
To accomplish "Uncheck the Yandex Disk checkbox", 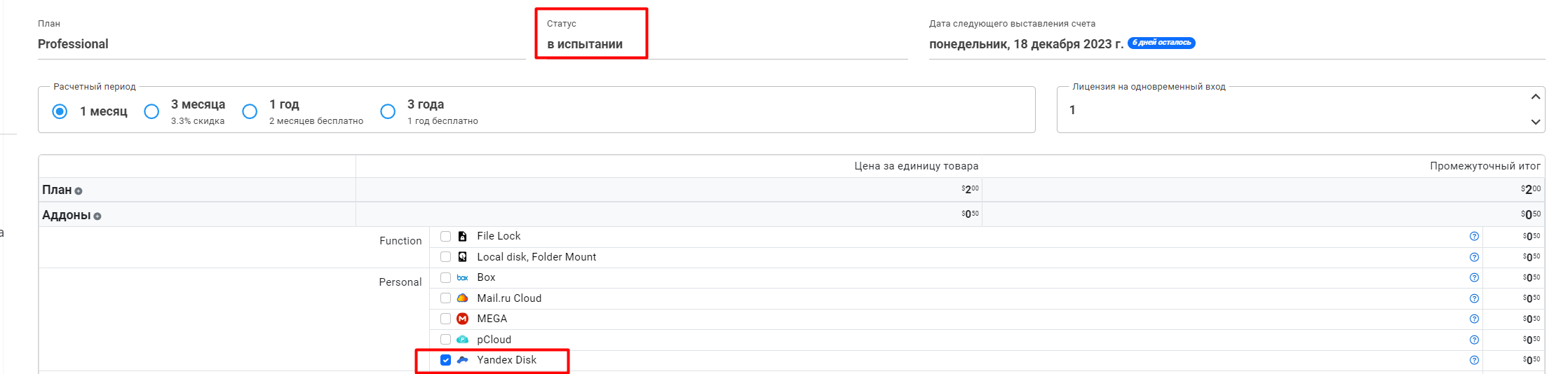I will click(x=445, y=360).
